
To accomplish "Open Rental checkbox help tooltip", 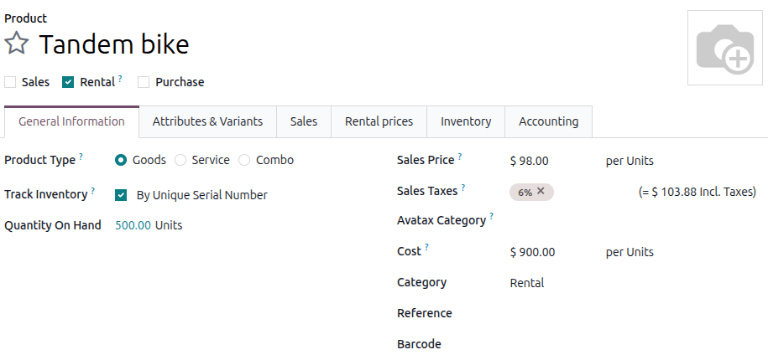I will tap(120, 78).
